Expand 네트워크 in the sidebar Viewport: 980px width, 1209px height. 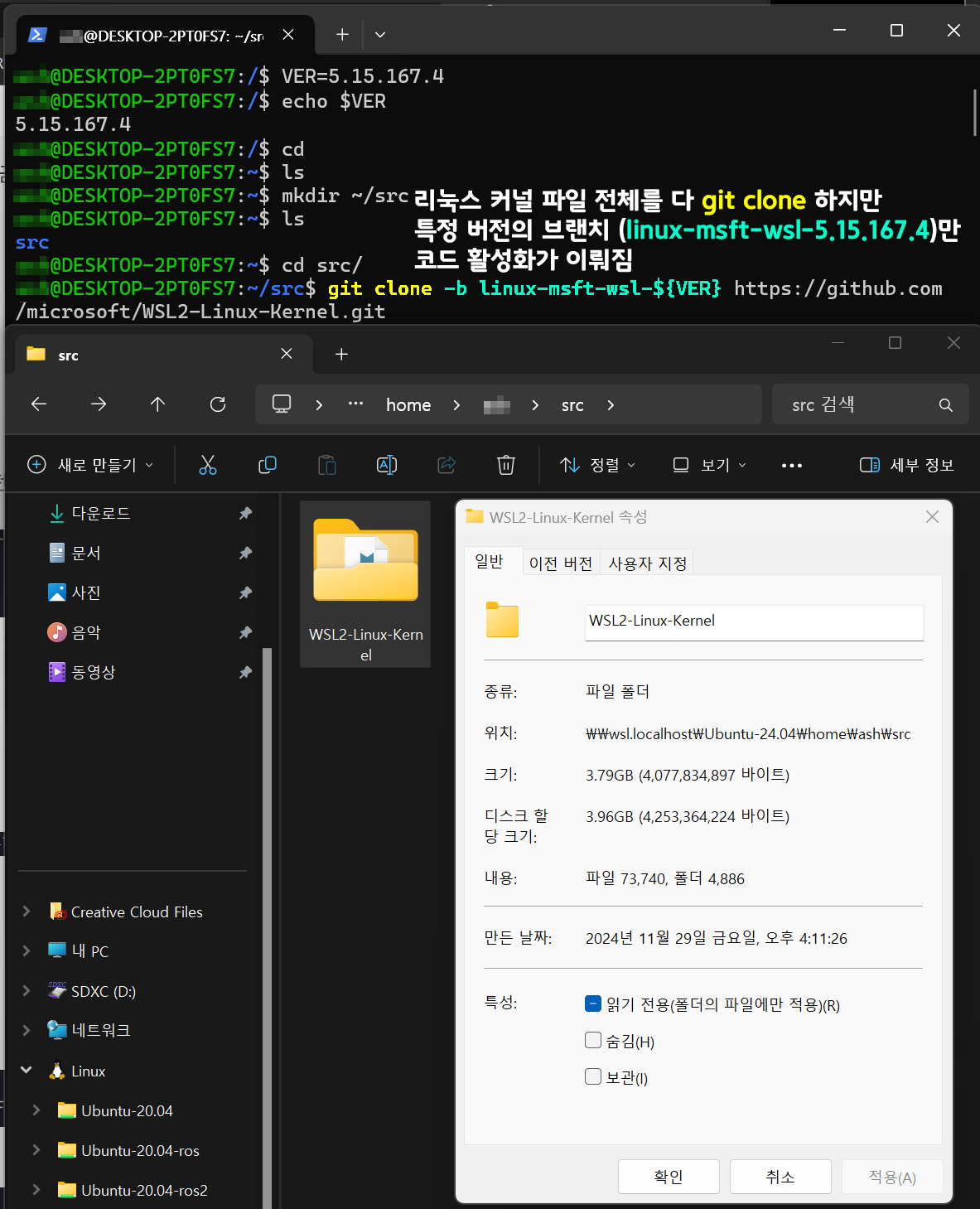pyautogui.click(x=27, y=1030)
